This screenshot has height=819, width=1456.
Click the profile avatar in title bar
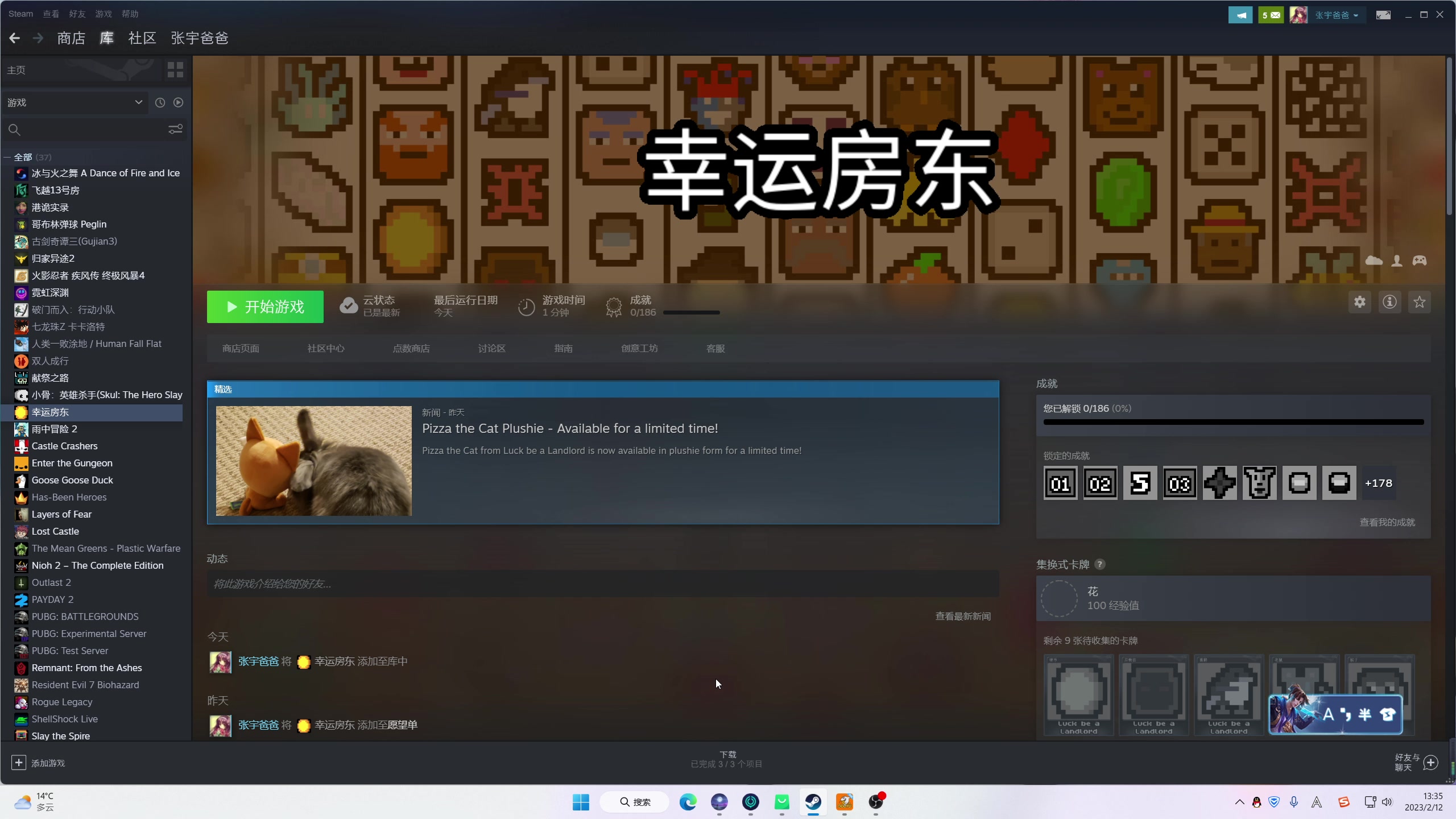(x=1298, y=15)
